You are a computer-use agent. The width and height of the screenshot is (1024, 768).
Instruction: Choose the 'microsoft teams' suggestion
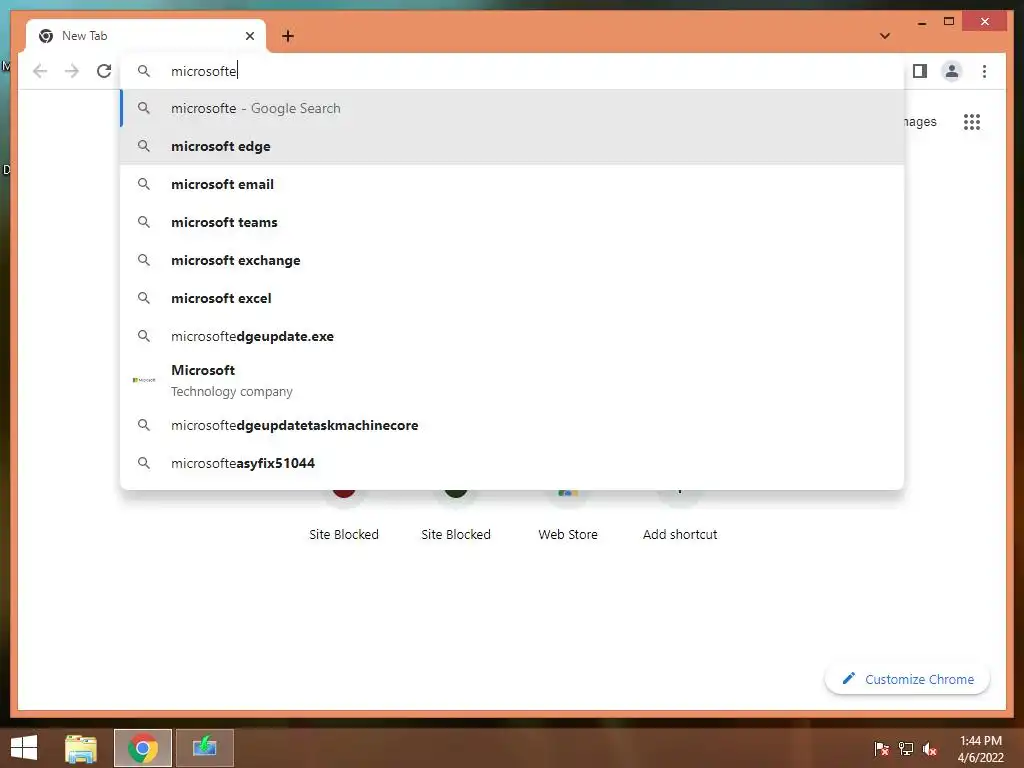click(512, 222)
